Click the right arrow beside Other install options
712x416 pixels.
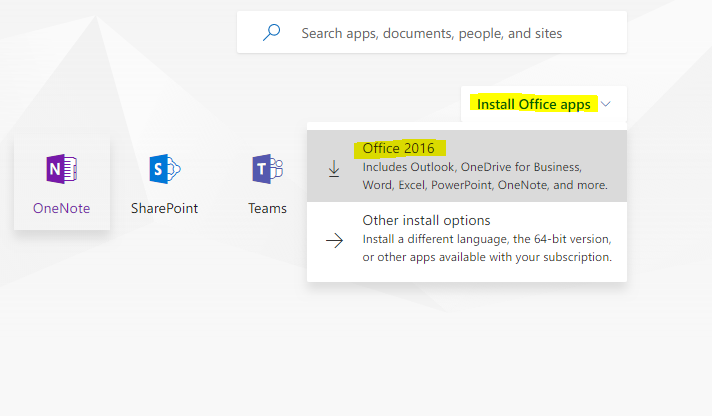(335, 240)
